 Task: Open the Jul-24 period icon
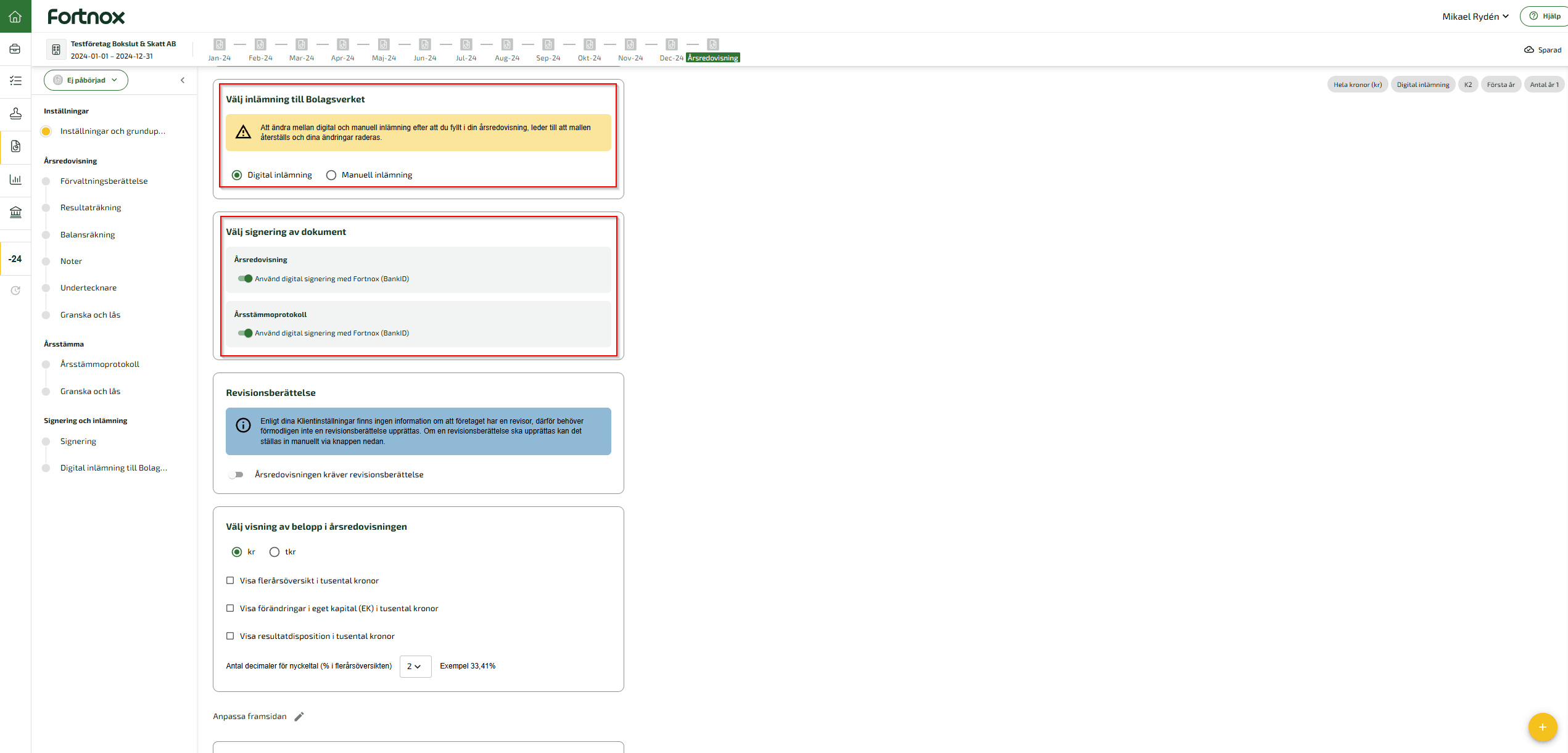coord(466,44)
